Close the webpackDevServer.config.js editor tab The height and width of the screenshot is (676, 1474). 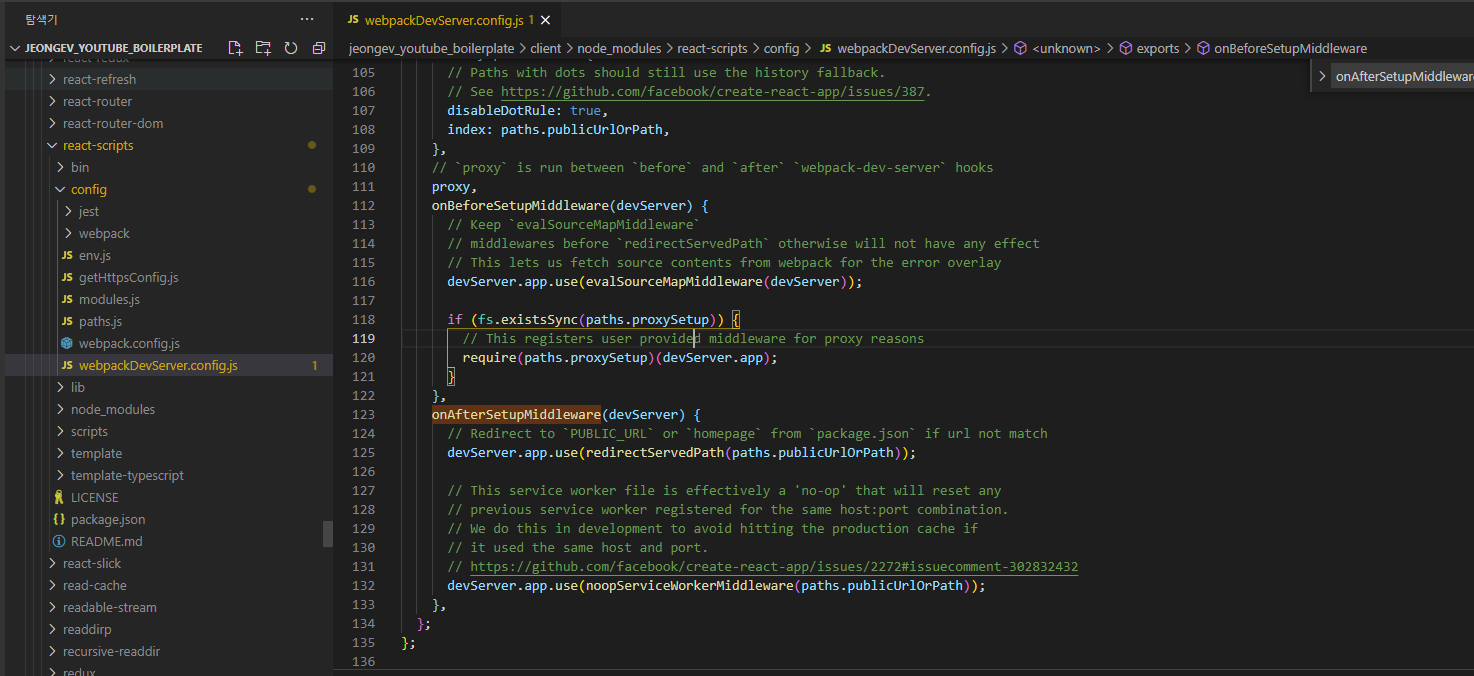(545, 20)
